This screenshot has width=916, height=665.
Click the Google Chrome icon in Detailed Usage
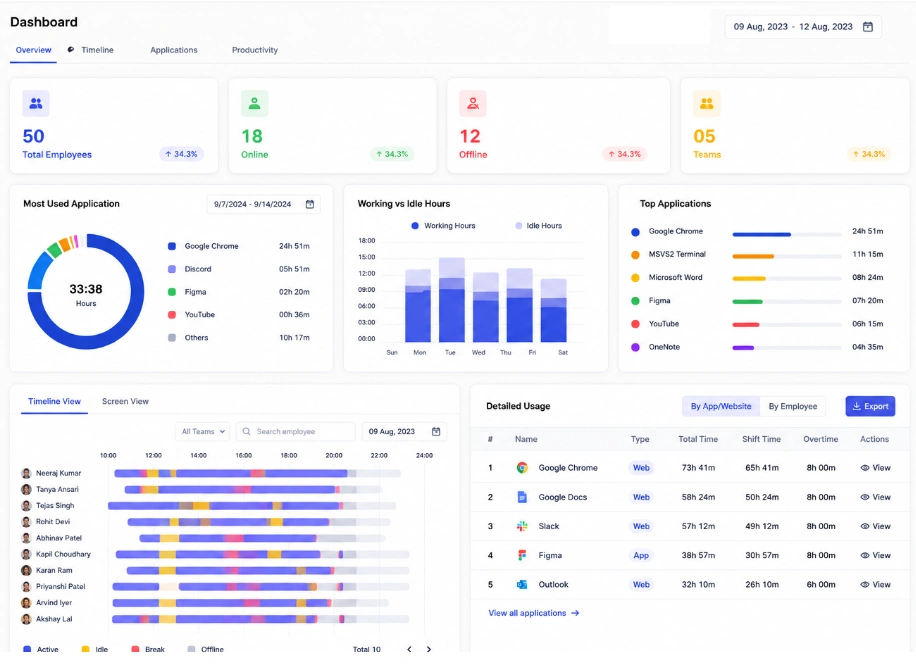click(522, 467)
